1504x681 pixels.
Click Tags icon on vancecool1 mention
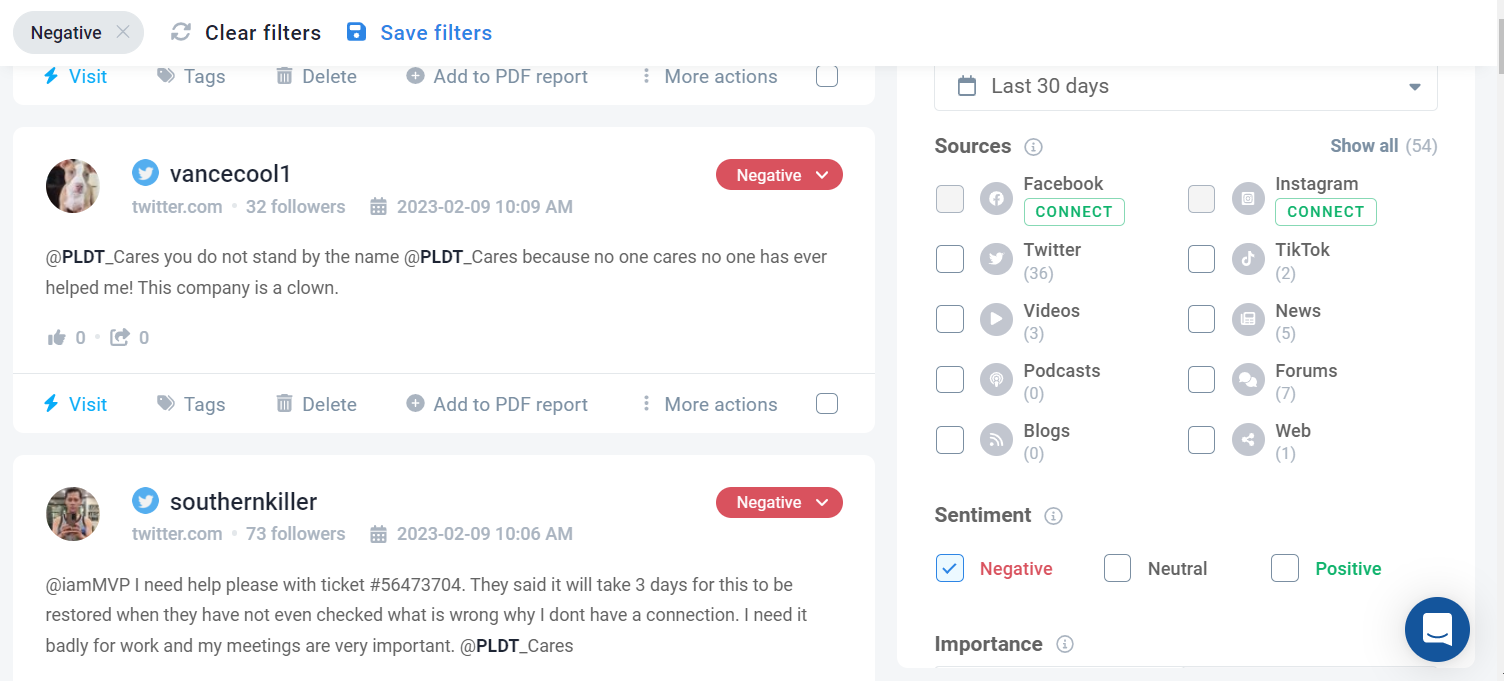pyautogui.click(x=166, y=404)
